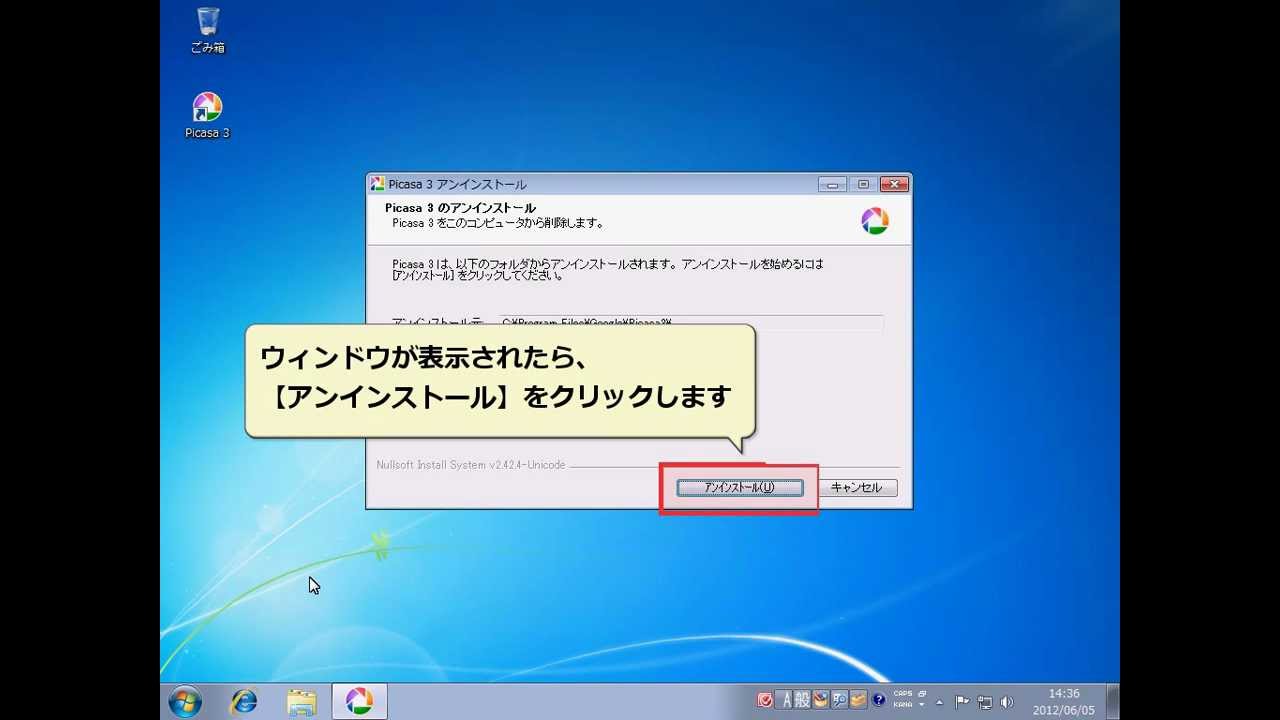Close the Picasa 3 uninstall dialog
1280x720 pixels.
tap(894, 184)
